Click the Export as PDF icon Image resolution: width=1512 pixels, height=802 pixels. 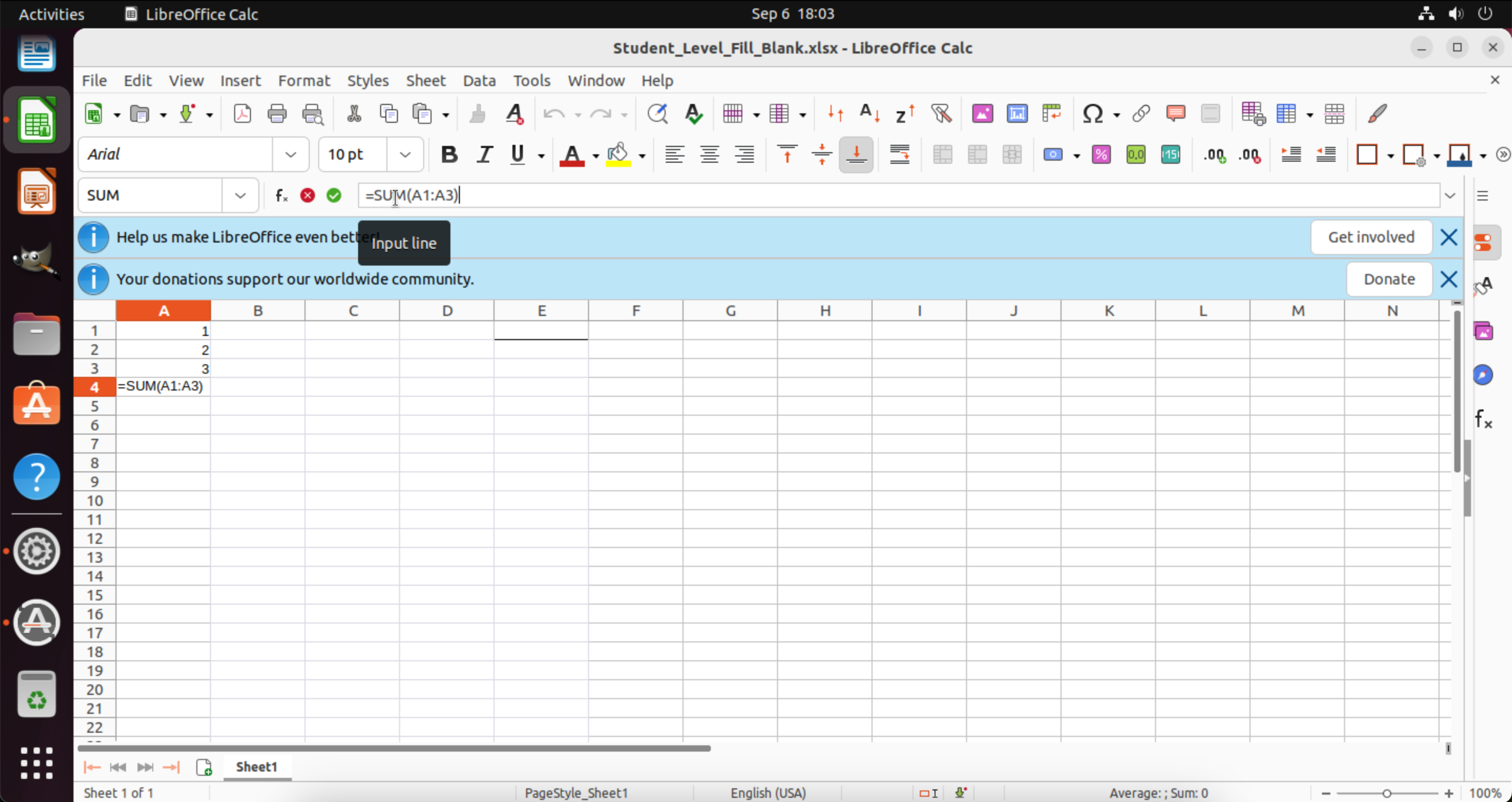tap(243, 113)
